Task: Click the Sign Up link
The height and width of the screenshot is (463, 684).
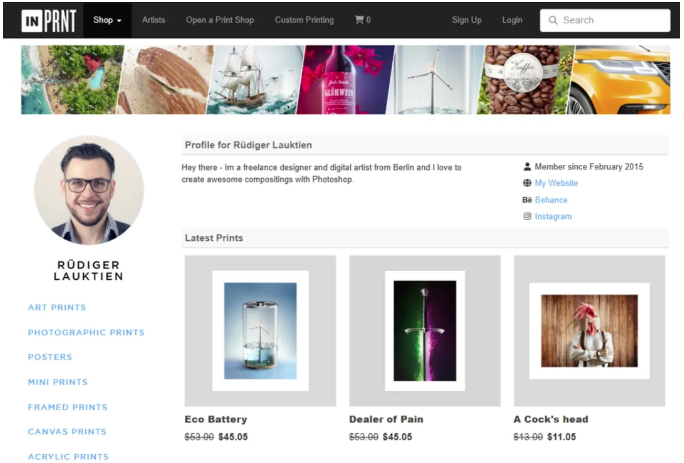Action: [x=466, y=20]
